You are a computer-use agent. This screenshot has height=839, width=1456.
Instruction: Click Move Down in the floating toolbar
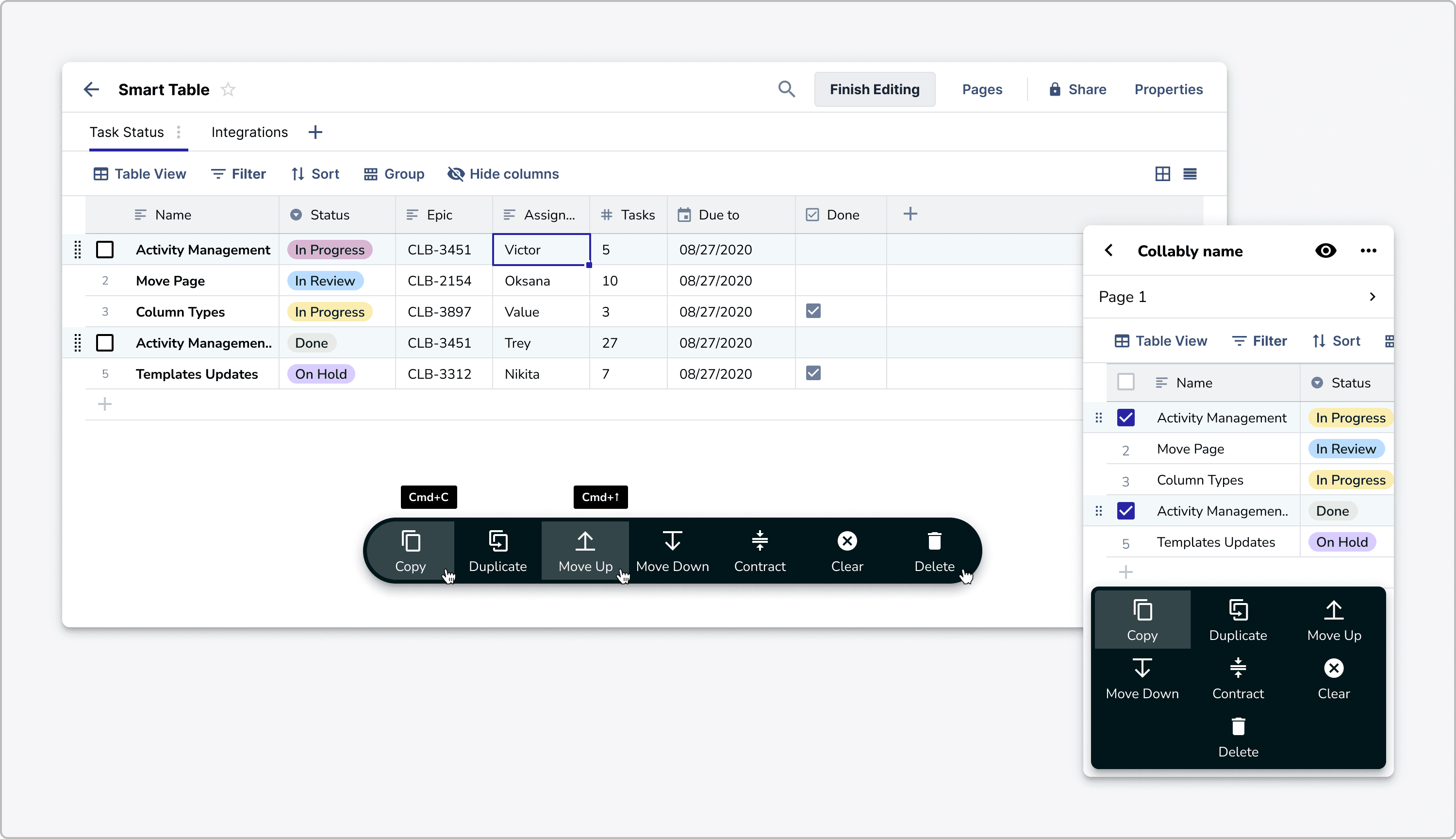(x=672, y=551)
